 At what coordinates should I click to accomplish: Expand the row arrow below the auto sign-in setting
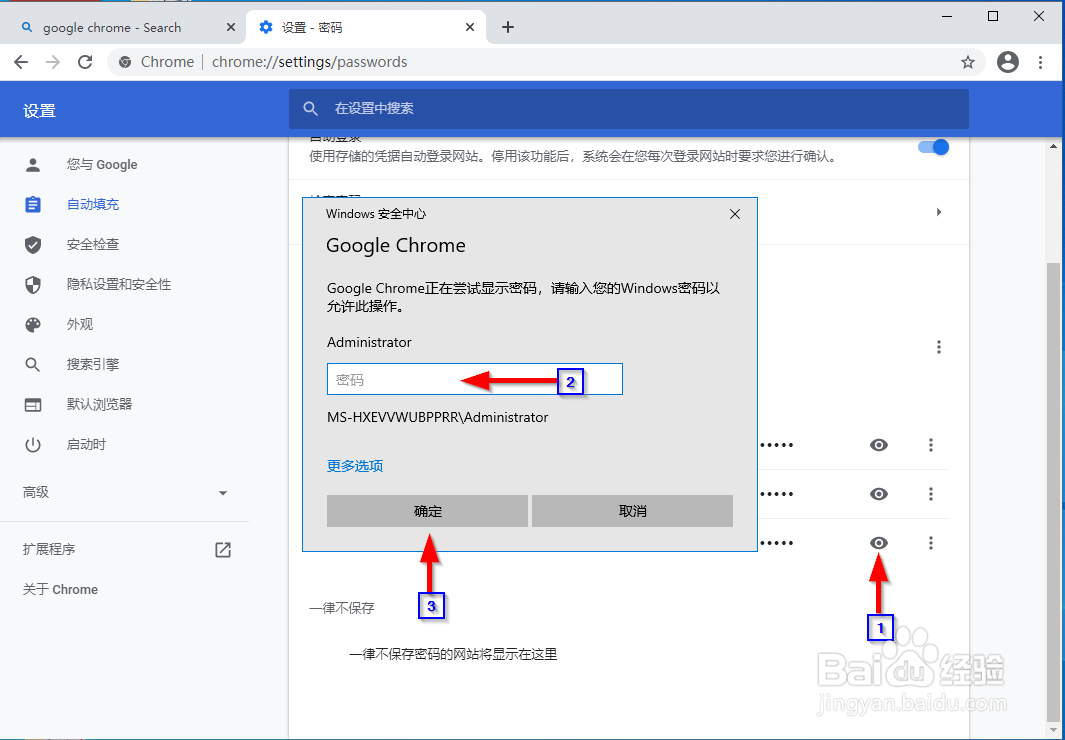pyautogui.click(x=939, y=212)
